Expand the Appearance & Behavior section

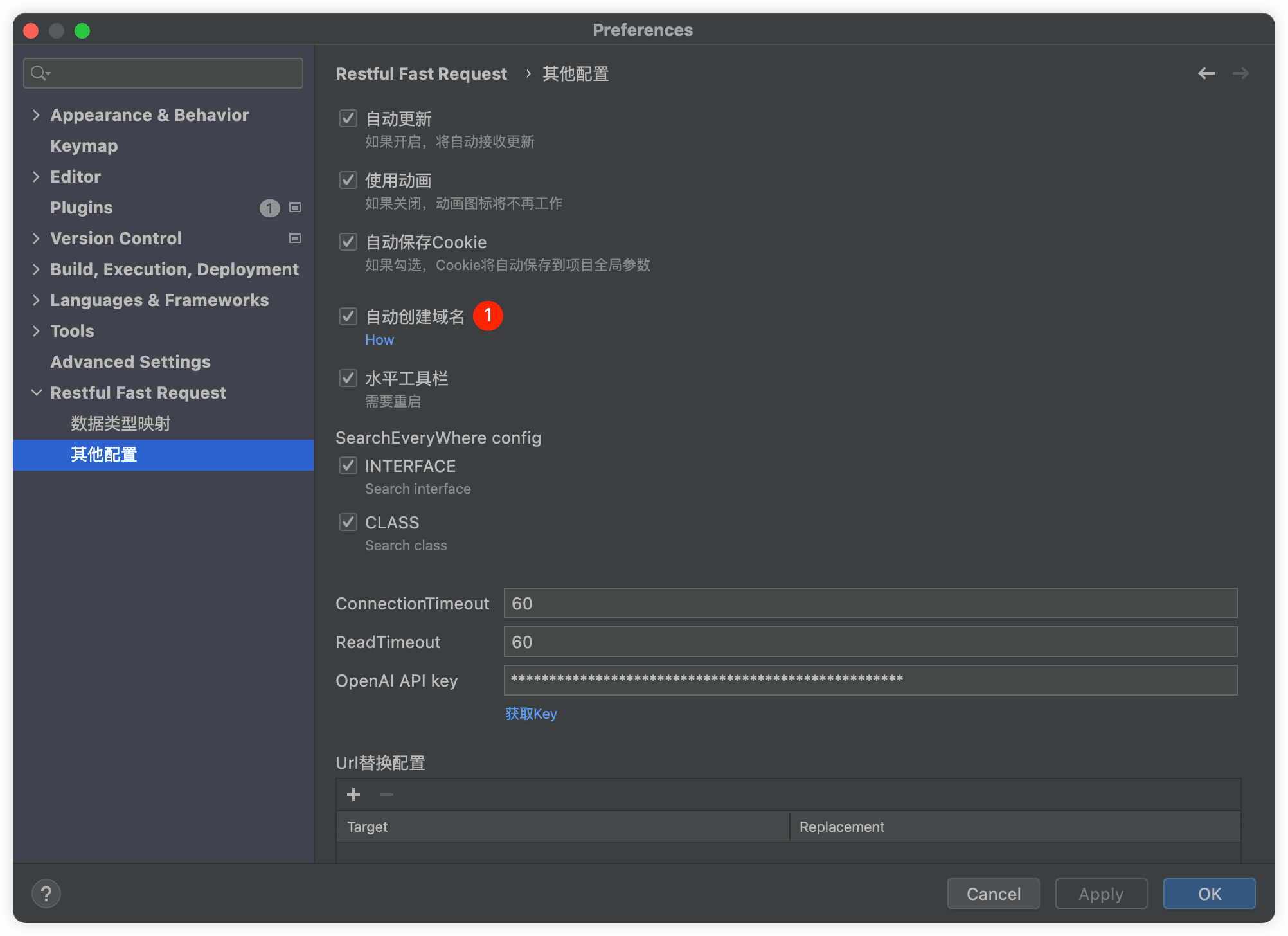pyautogui.click(x=36, y=115)
